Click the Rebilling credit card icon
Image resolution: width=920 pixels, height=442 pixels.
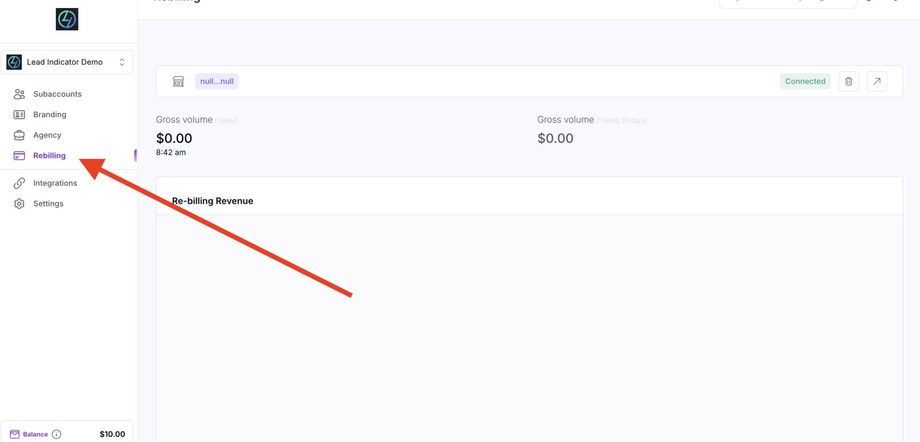[19, 156]
